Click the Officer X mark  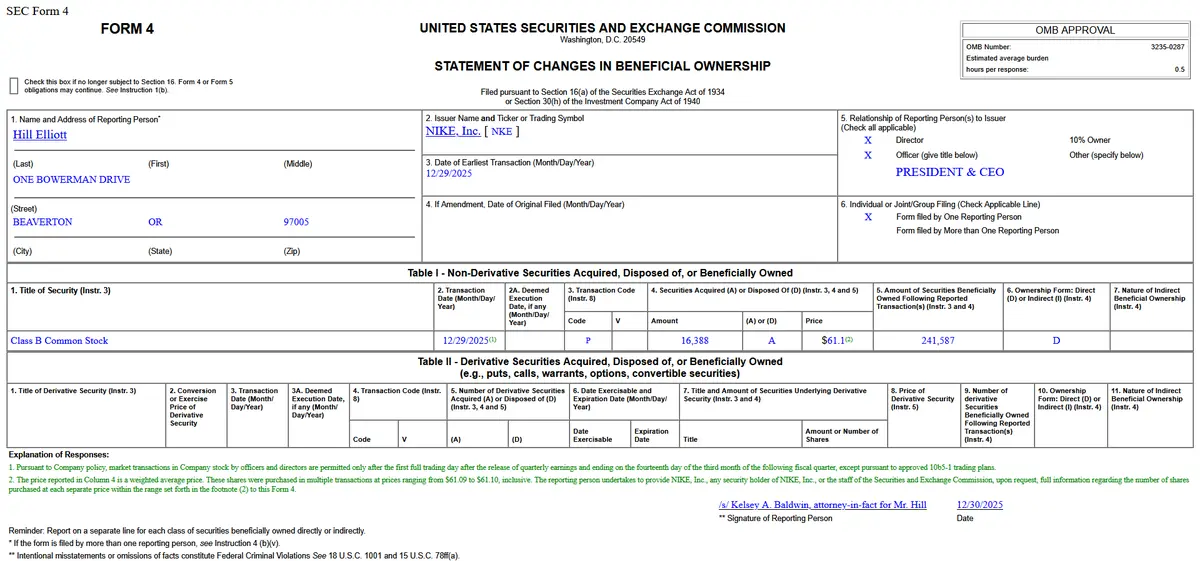pos(868,156)
